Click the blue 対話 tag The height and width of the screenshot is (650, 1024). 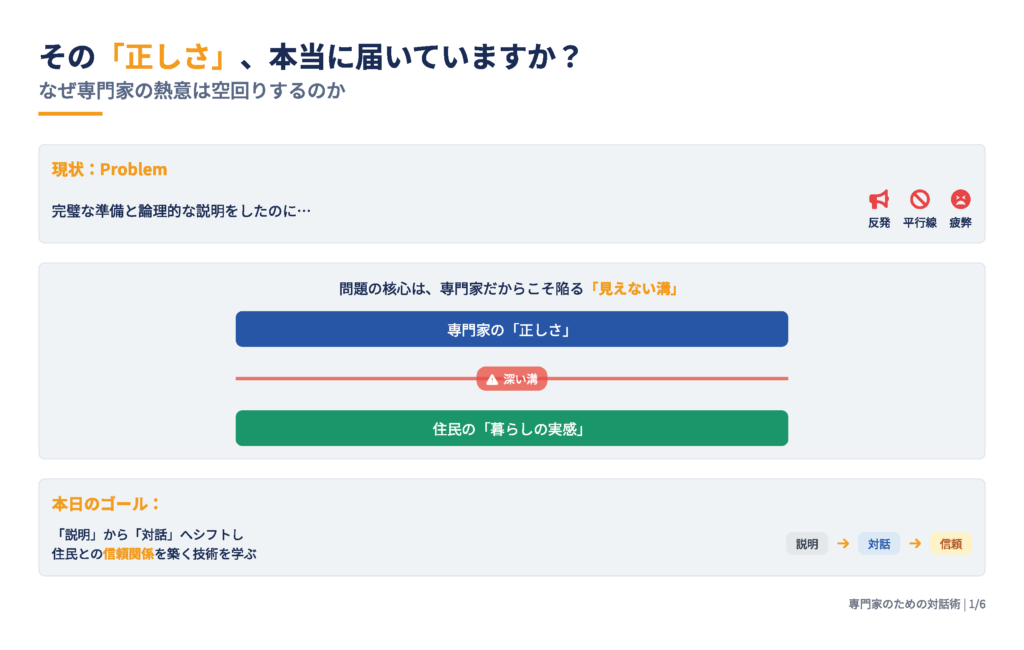click(879, 544)
